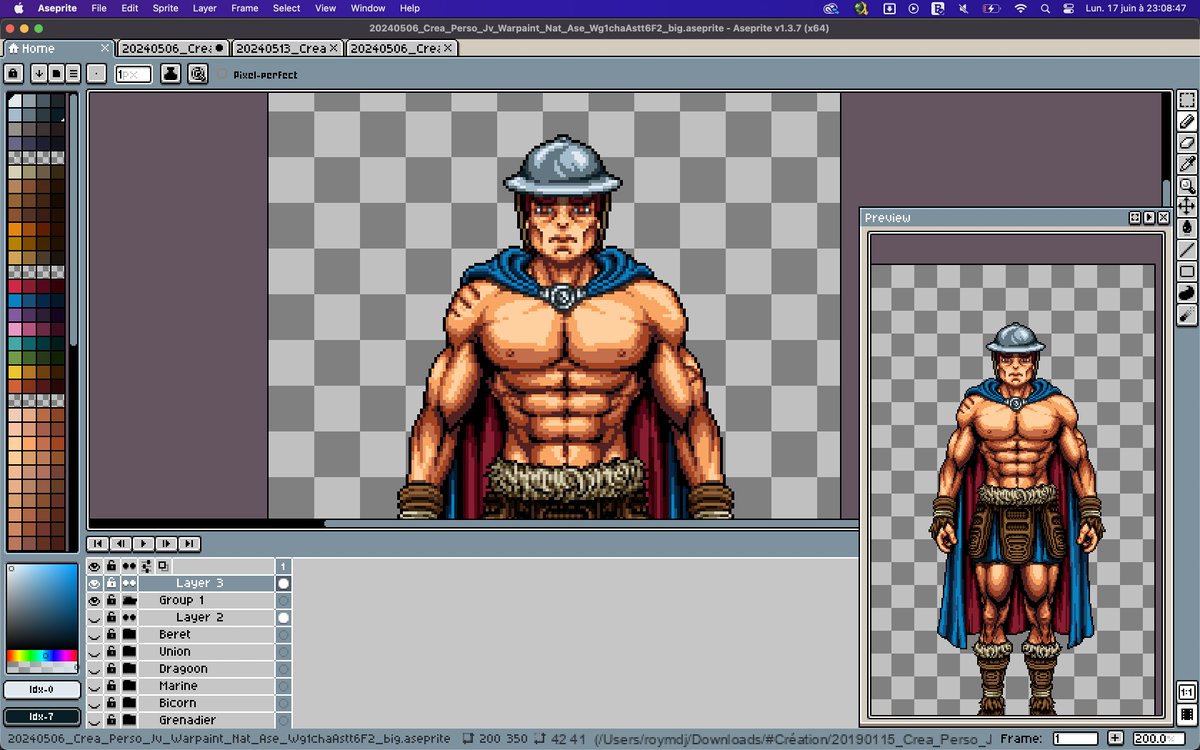Image resolution: width=1200 pixels, height=750 pixels.
Task: Expand the Beret group folder
Action: click(x=129, y=634)
